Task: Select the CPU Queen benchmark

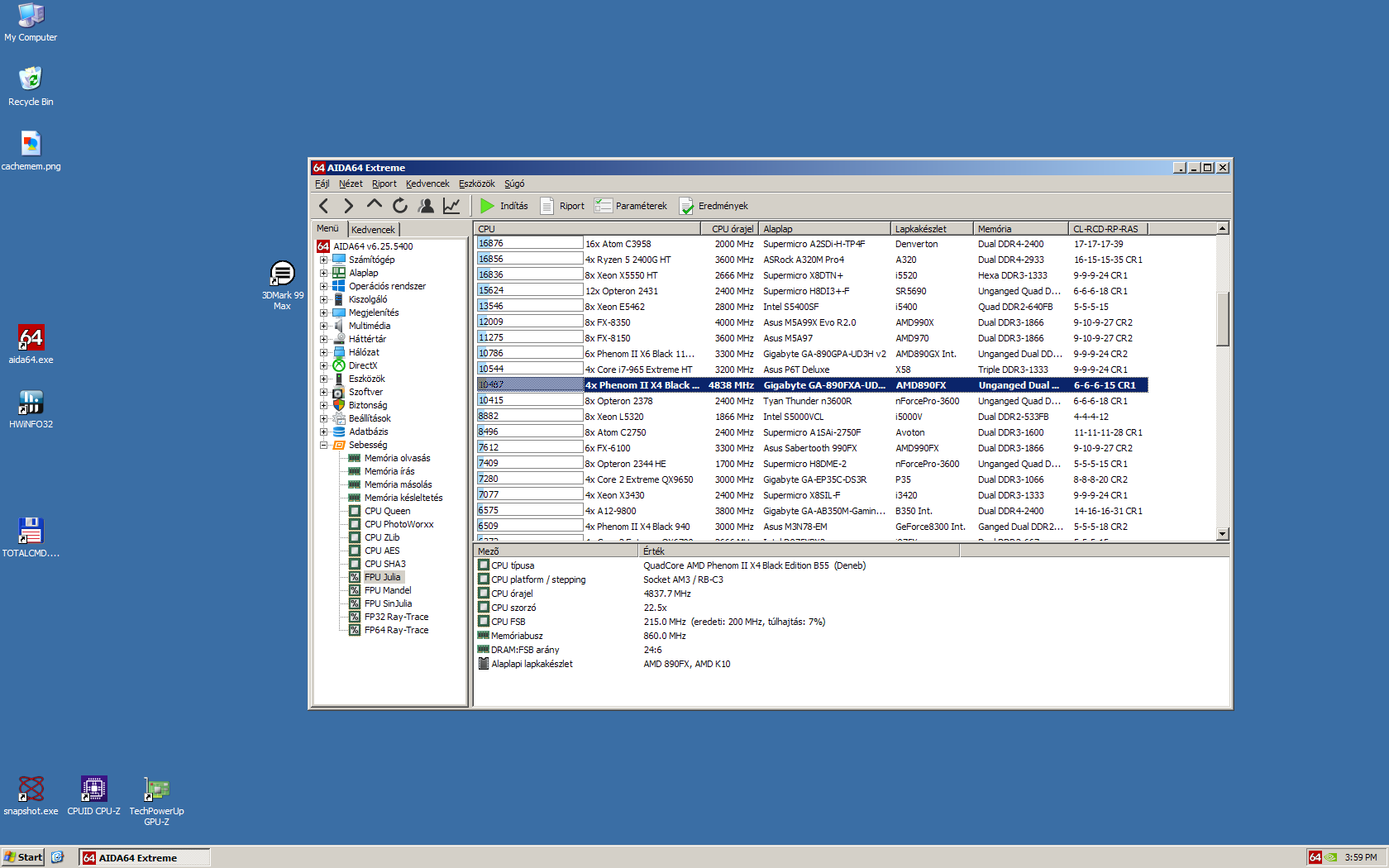Action: [388, 511]
